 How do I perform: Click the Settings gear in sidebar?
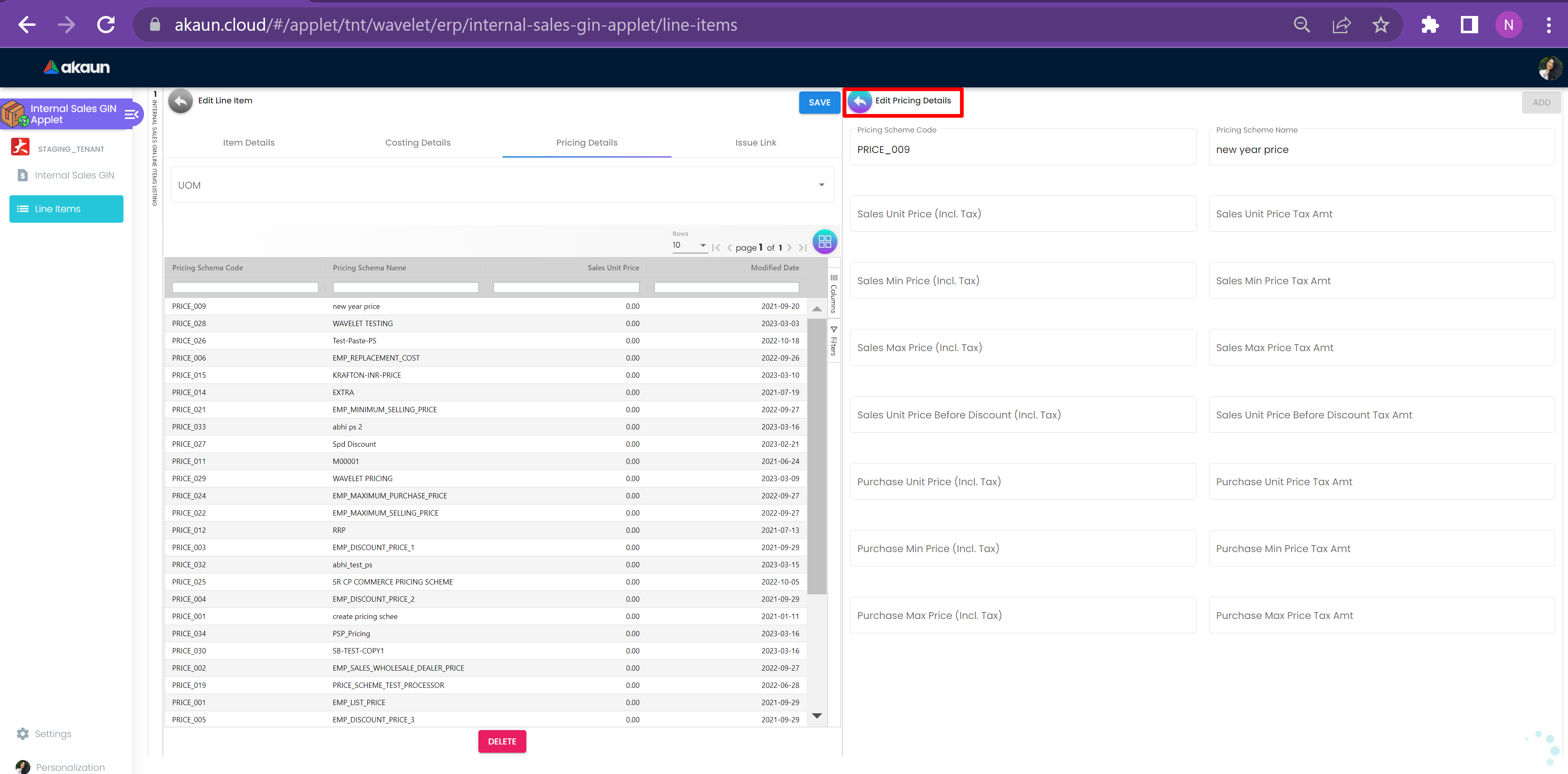[x=23, y=733]
